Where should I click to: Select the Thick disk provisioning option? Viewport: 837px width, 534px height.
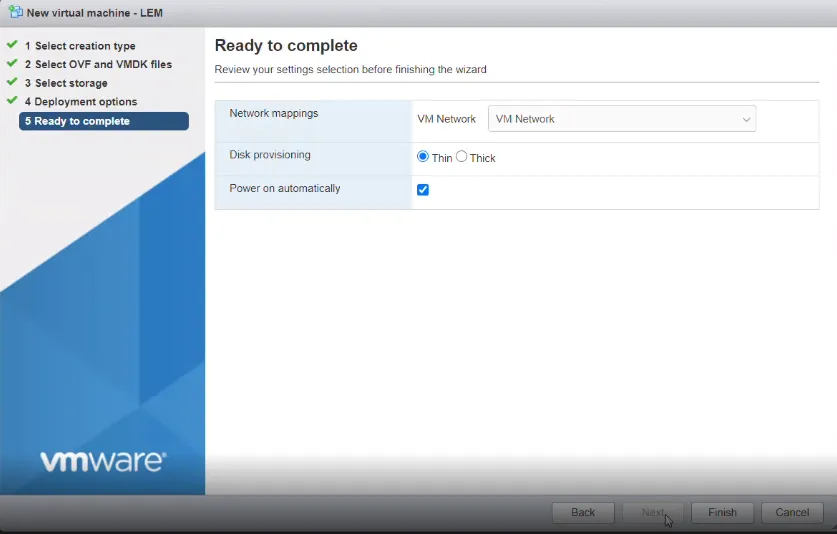pos(462,156)
